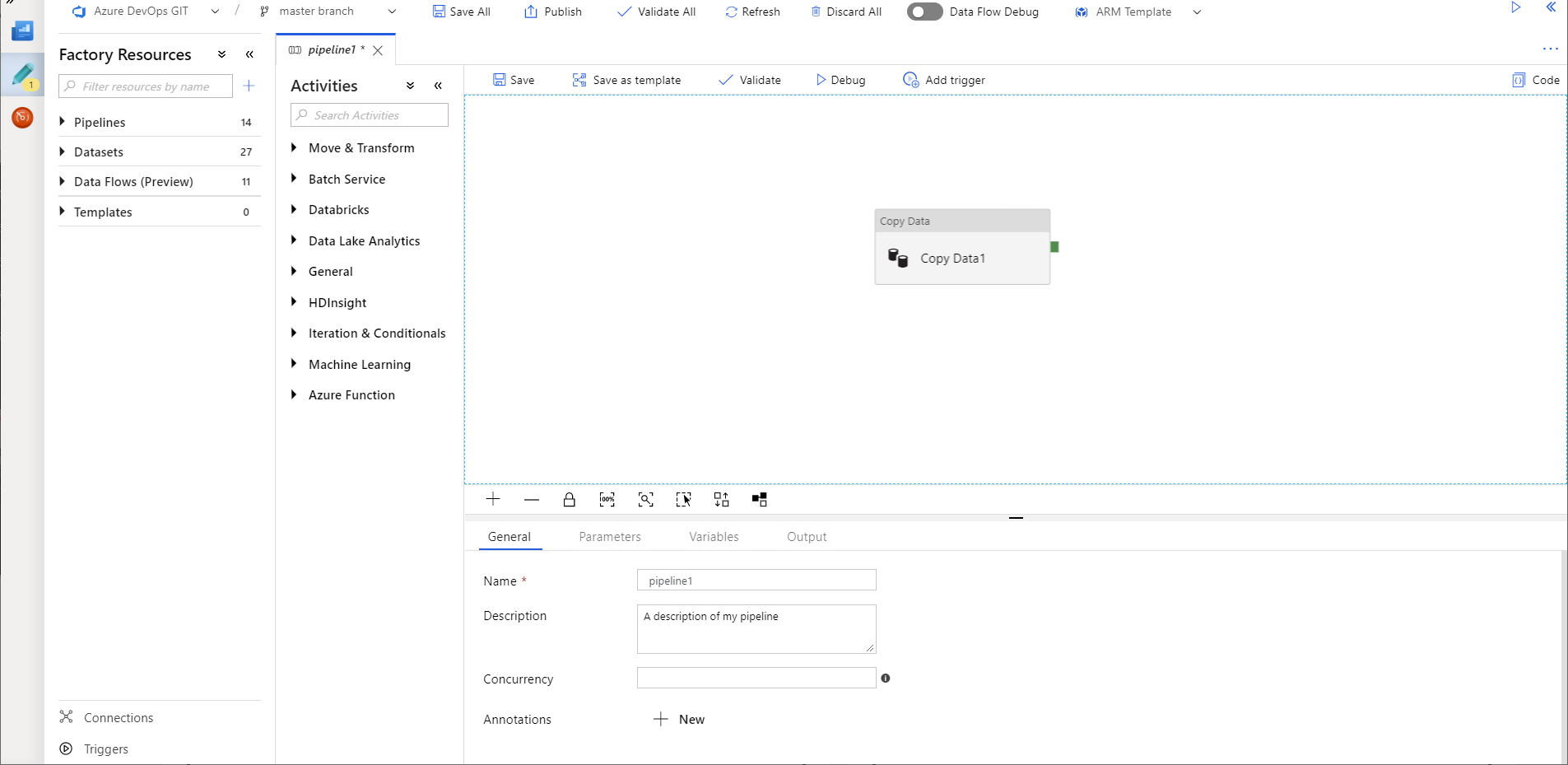Click the Filter resources by name field
The width and height of the screenshot is (1568, 765).
pos(146,86)
